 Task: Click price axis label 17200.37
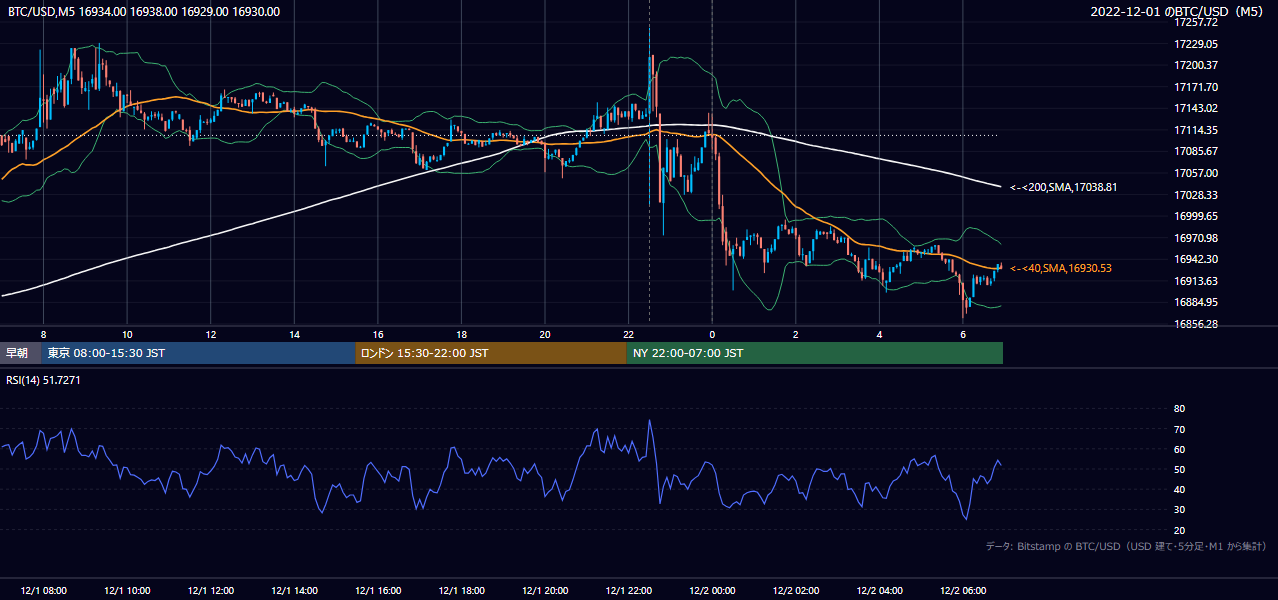[x=1196, y=65]
